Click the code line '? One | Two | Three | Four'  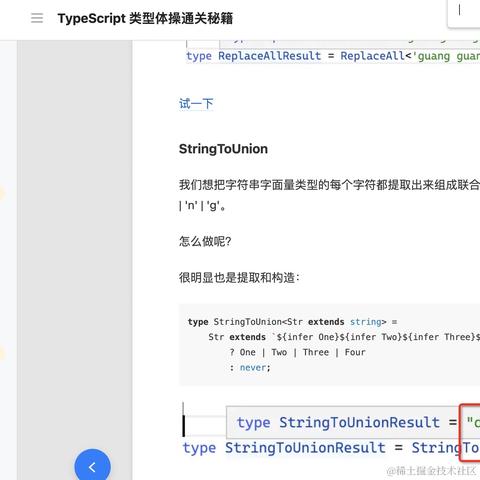tap(297, 352)
